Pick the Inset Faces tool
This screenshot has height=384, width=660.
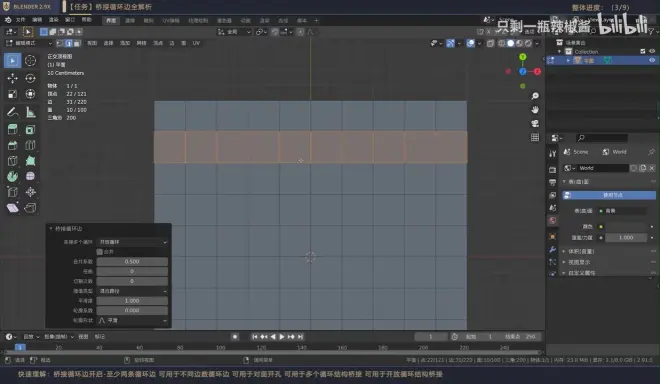click(30, 130)
